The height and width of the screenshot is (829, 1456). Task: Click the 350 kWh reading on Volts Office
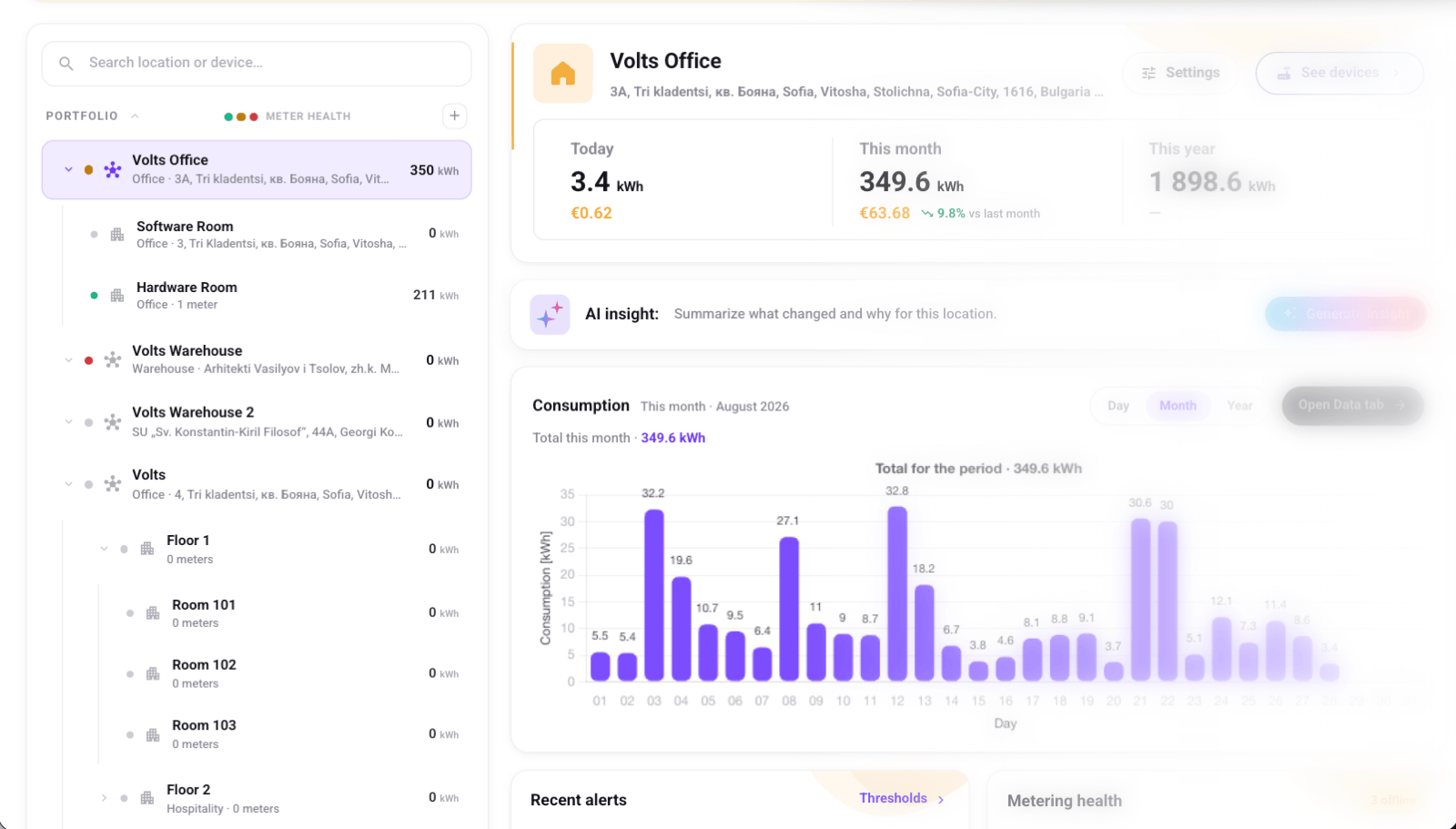pyautogui.click(x=434, y=170)
